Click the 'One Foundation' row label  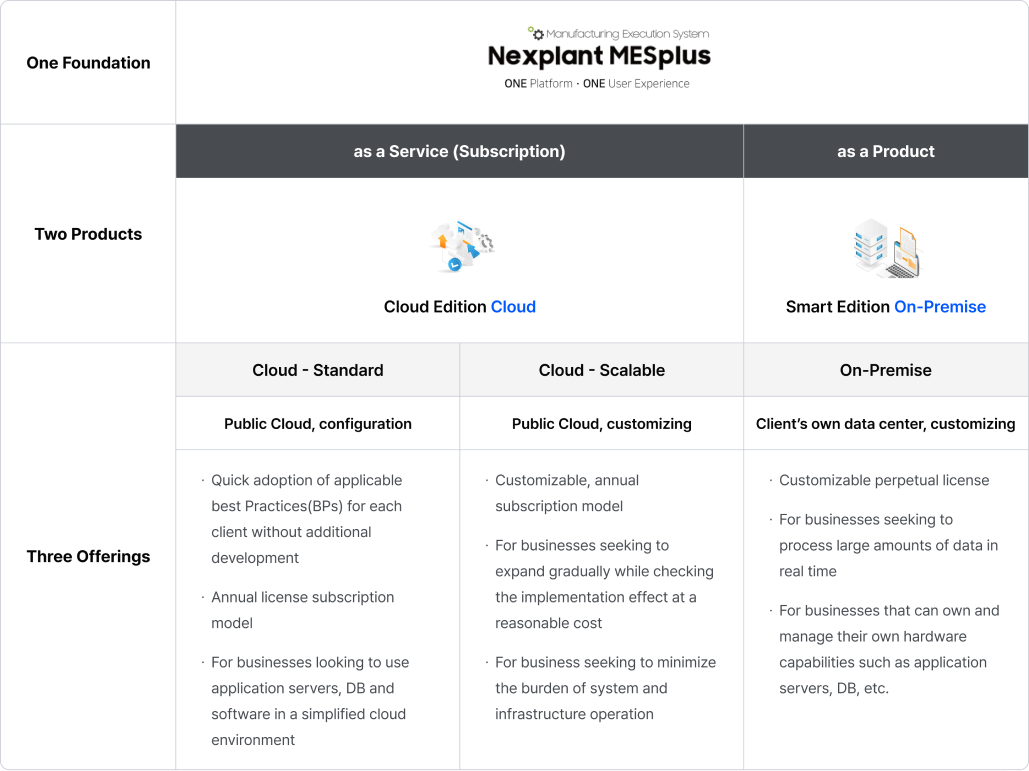pyautogui.click(x=89, y=63)
